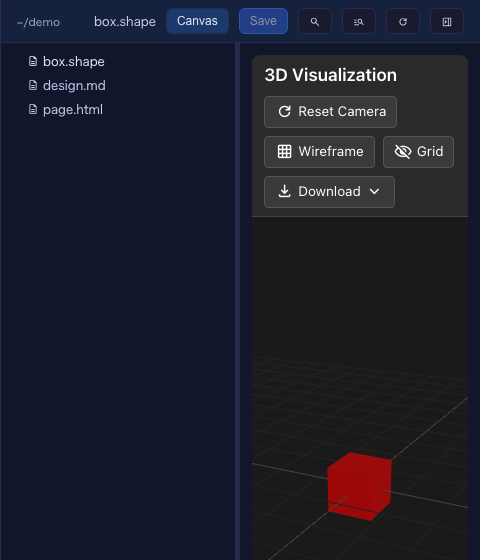Click the file icon beside page.html
The image size is (480, 560).
click(x=33, y=109)
